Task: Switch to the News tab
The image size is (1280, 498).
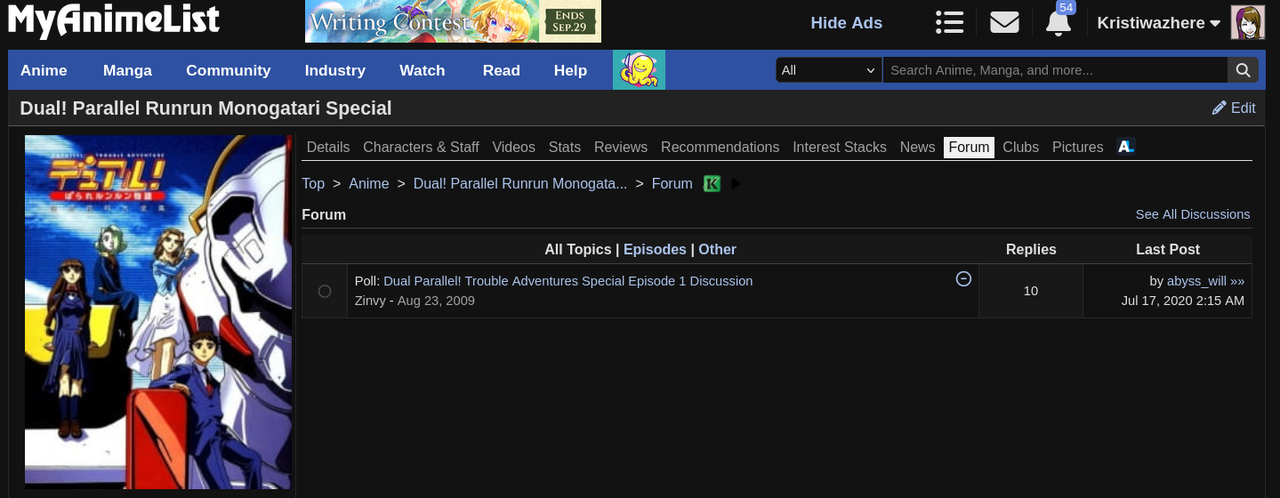Action: tap(917, 147)
